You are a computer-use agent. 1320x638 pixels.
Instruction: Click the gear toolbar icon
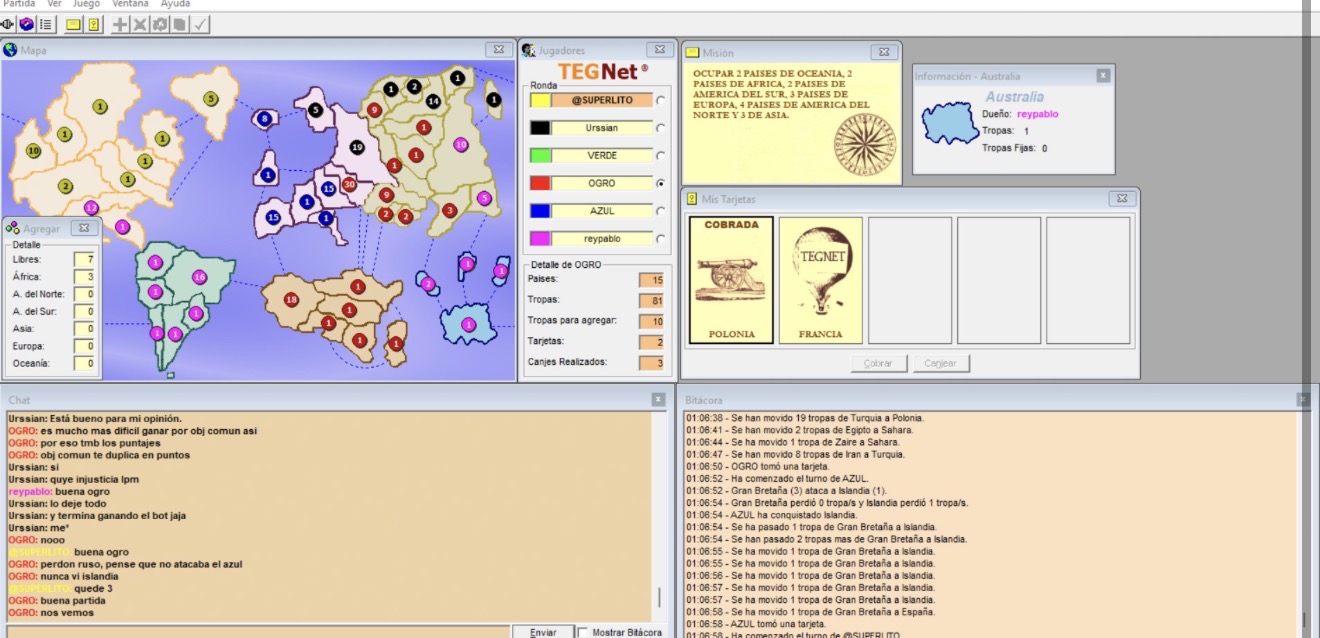159,24
